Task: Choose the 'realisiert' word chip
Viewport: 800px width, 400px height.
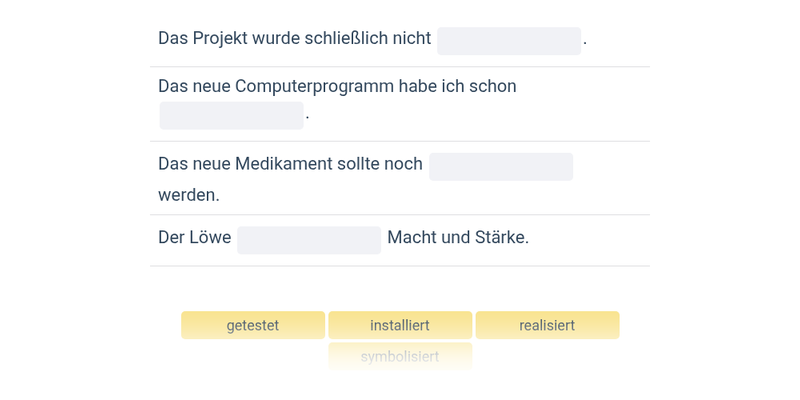Action: pos(547,325)
